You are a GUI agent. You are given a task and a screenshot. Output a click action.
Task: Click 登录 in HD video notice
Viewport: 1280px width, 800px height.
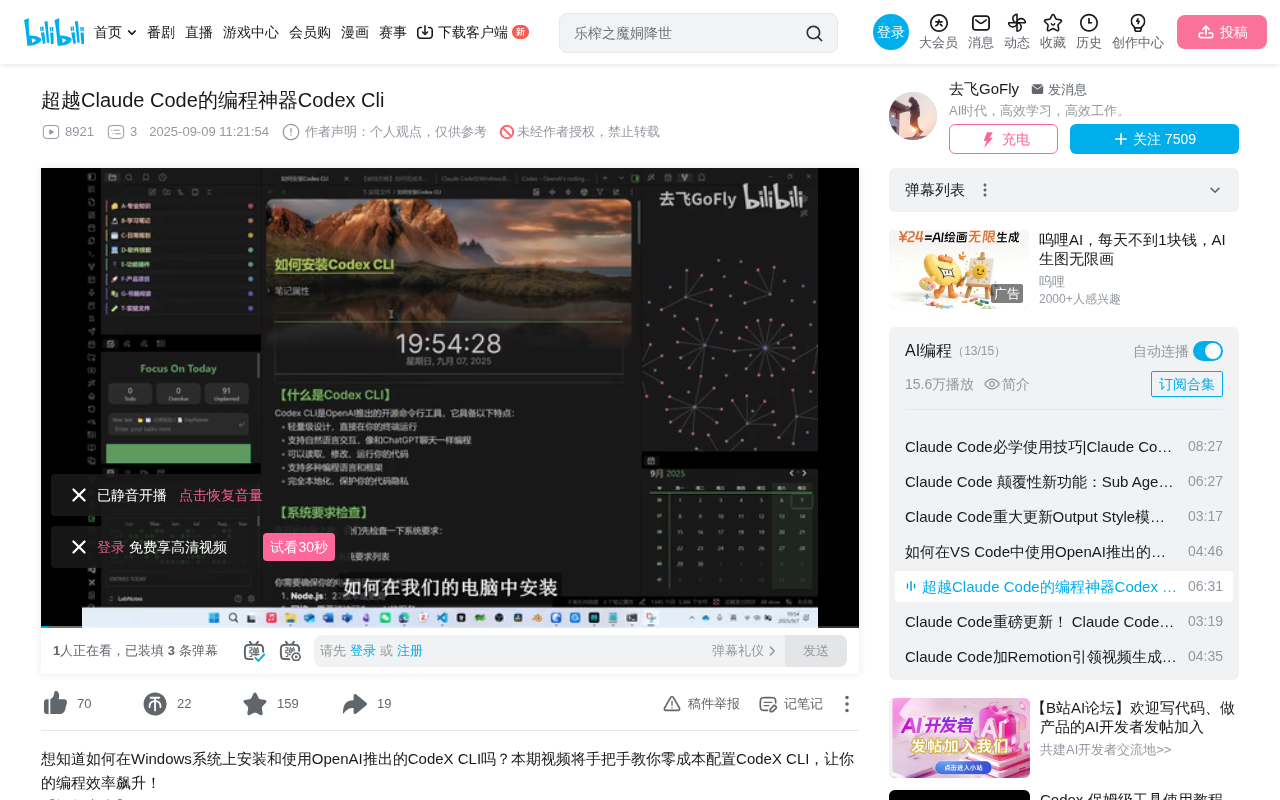pyautogui.click(x=111, y=547)
